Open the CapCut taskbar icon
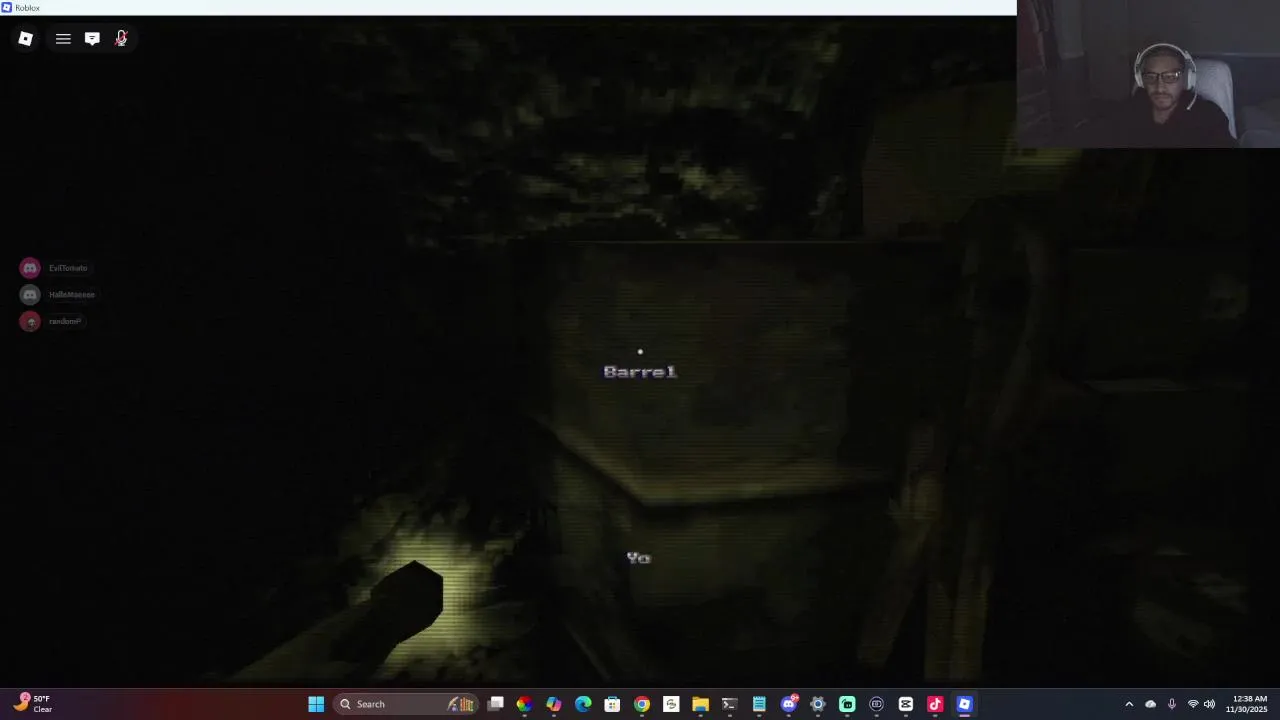Screen dimensions: 1280x720 tap(906, 704)
